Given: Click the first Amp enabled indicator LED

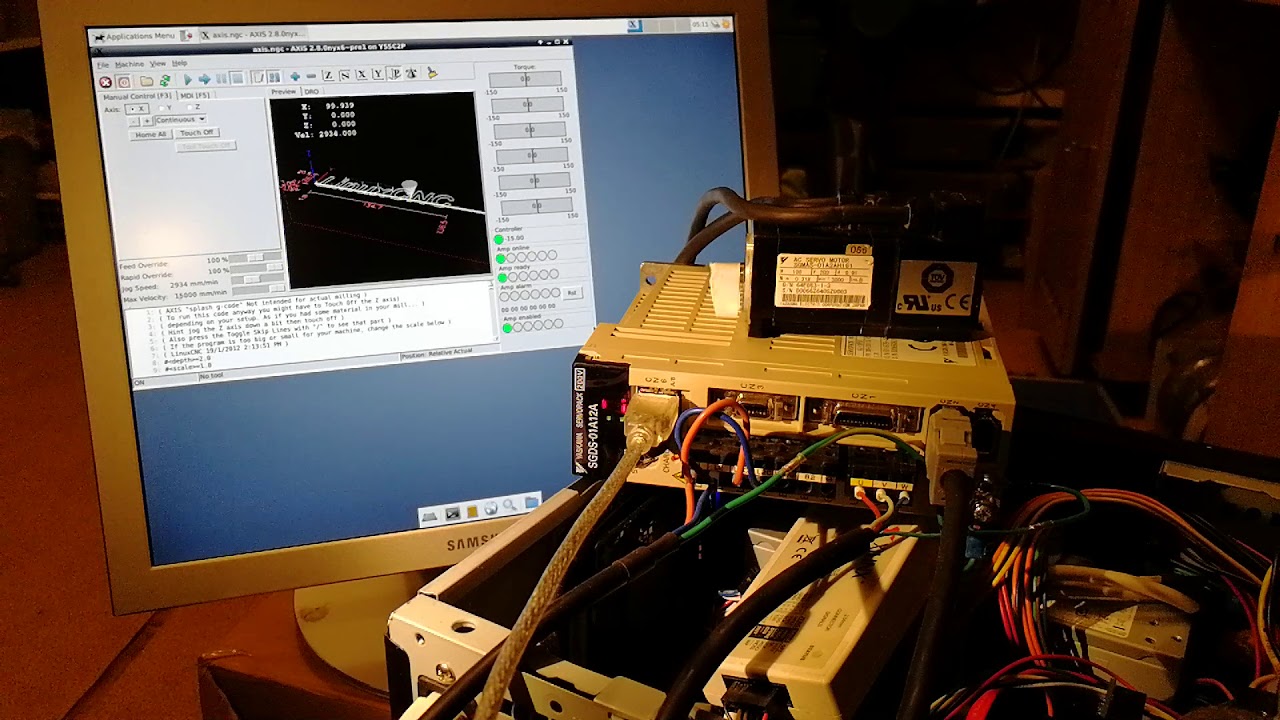Looking at the screenshot, I should click(x=507, y=328).
